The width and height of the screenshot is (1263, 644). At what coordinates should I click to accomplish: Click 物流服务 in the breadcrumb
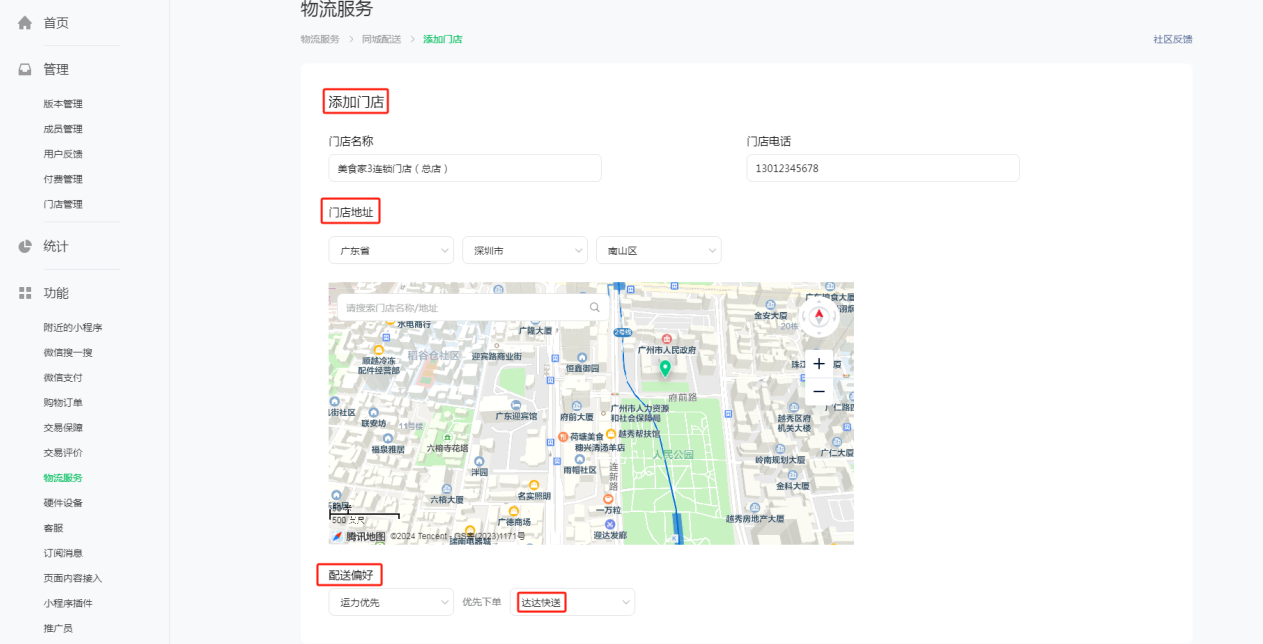(320, 39)
